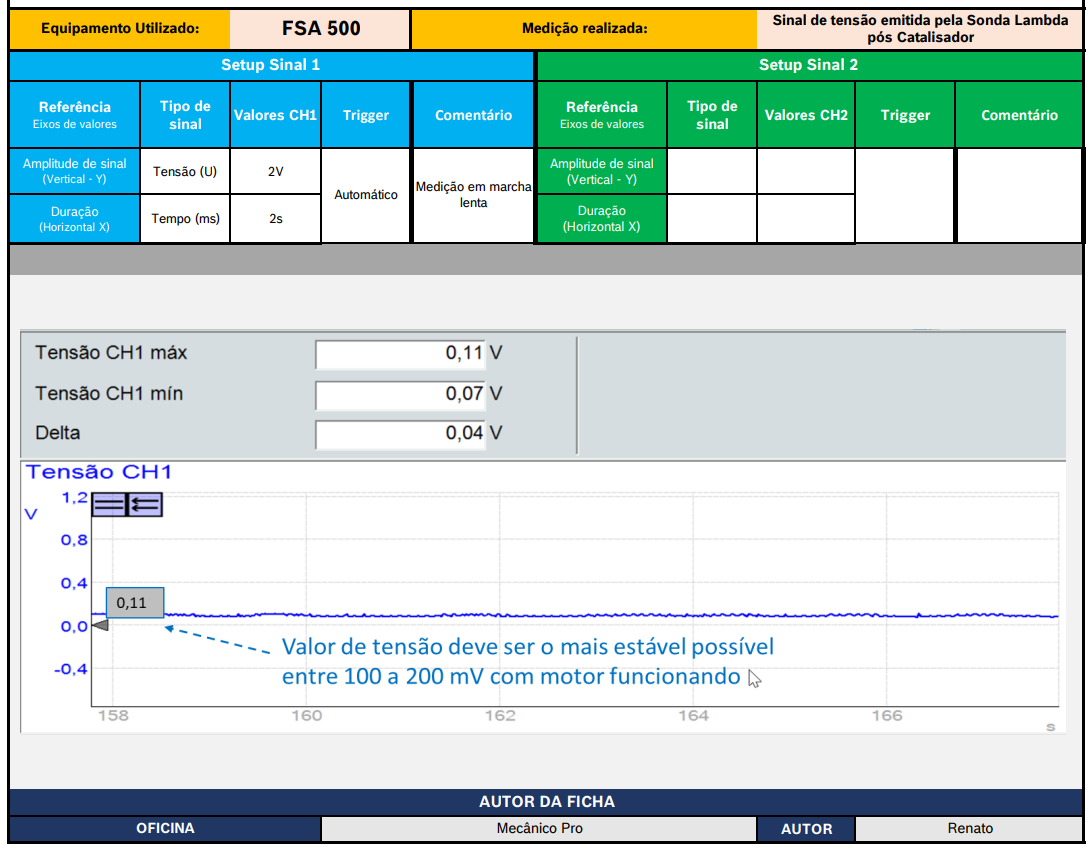Select the Automático trigger cell

click(x=366, y=195)
